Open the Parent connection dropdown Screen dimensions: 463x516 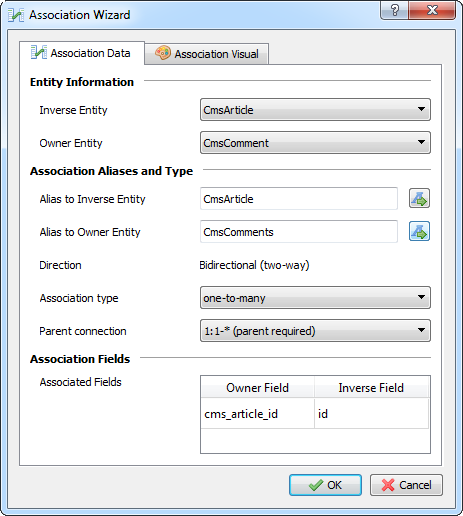point(315,331)
